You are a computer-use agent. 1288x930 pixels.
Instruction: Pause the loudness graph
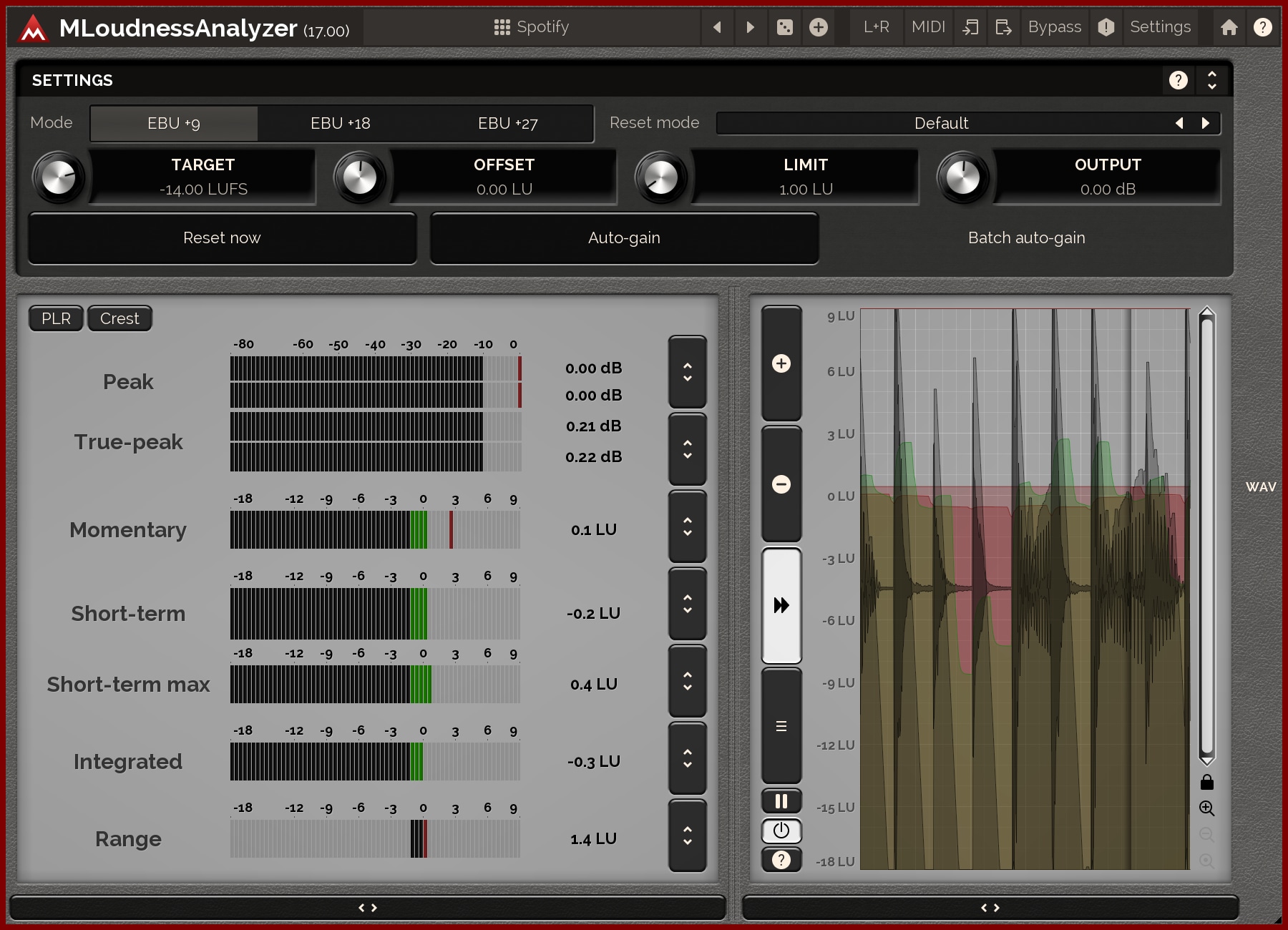point(781,801)
